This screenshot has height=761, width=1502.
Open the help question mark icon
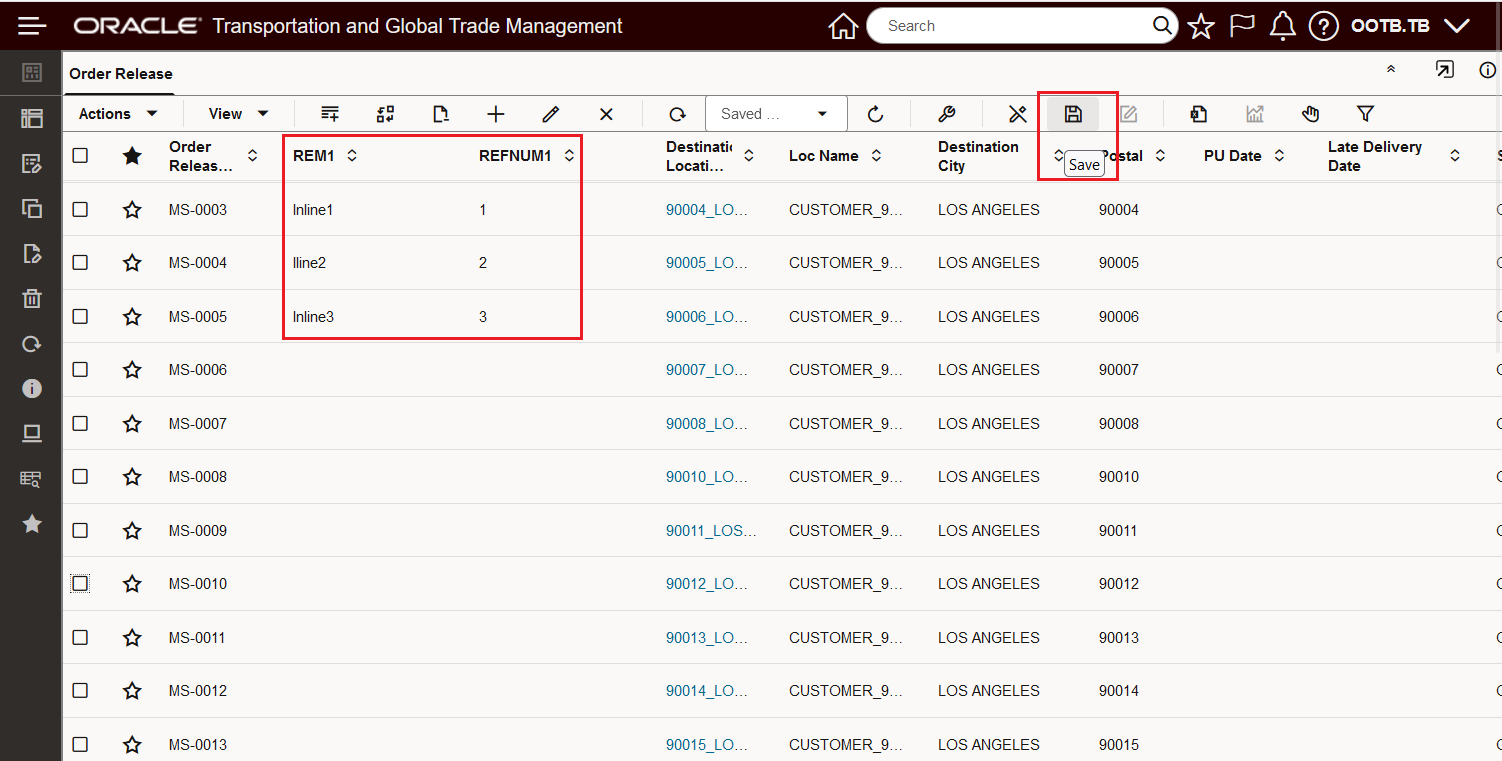pos(1323,27)
